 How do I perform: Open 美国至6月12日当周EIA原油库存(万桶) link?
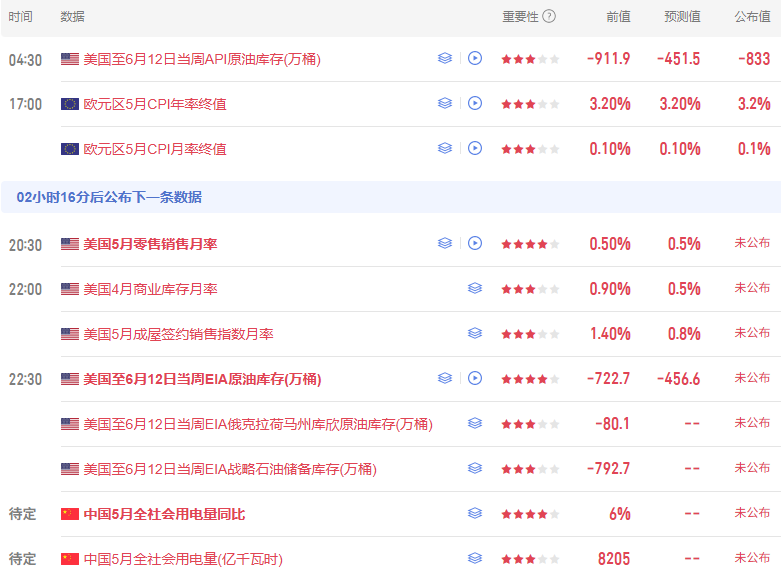[x=202, y=379]
